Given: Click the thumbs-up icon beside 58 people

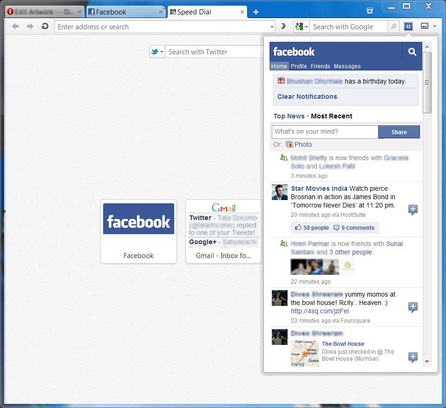Looking at the screenshot, I should (x=298, y=227).
